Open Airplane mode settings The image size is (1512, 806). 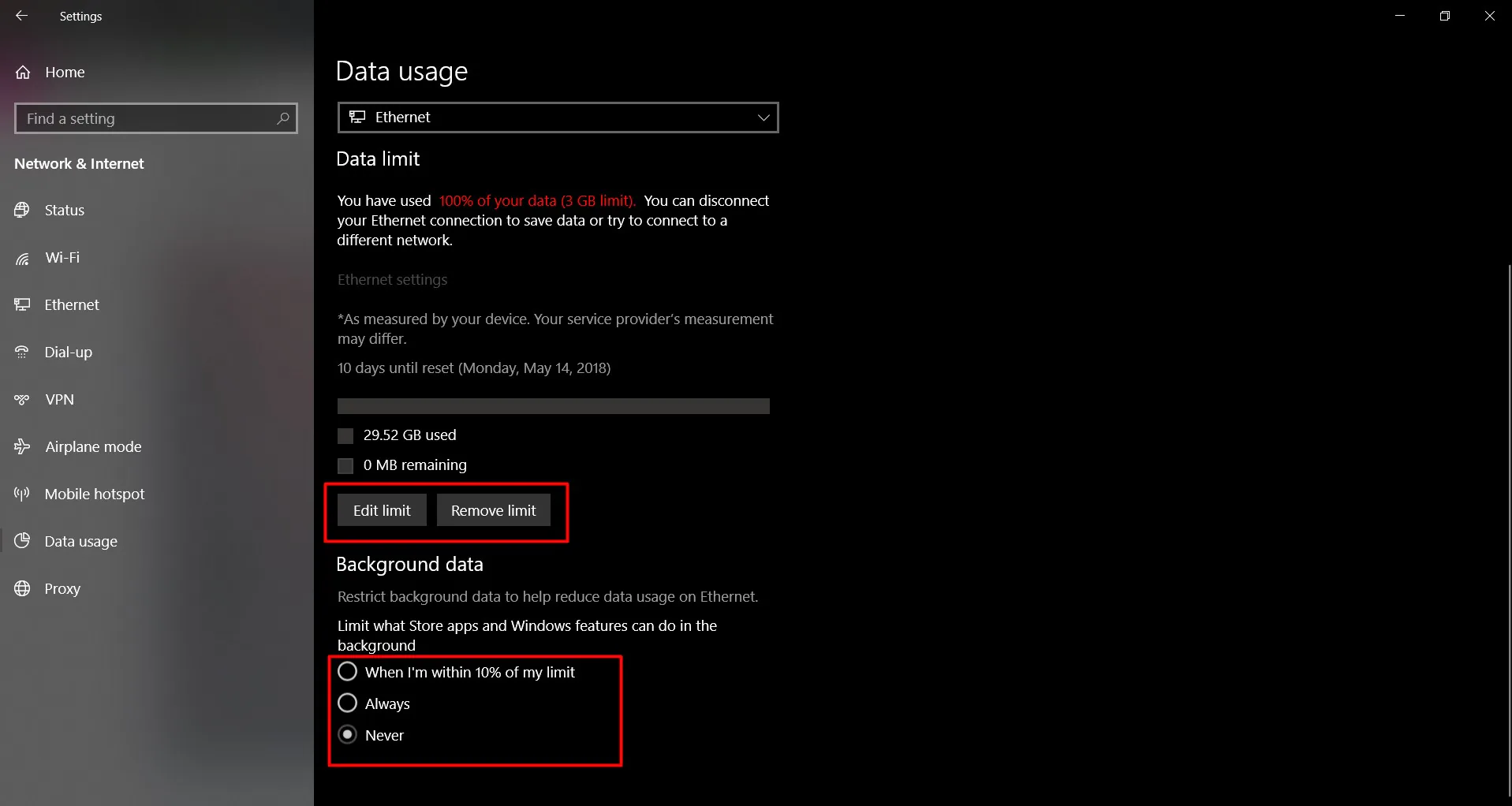coord(157,446)
